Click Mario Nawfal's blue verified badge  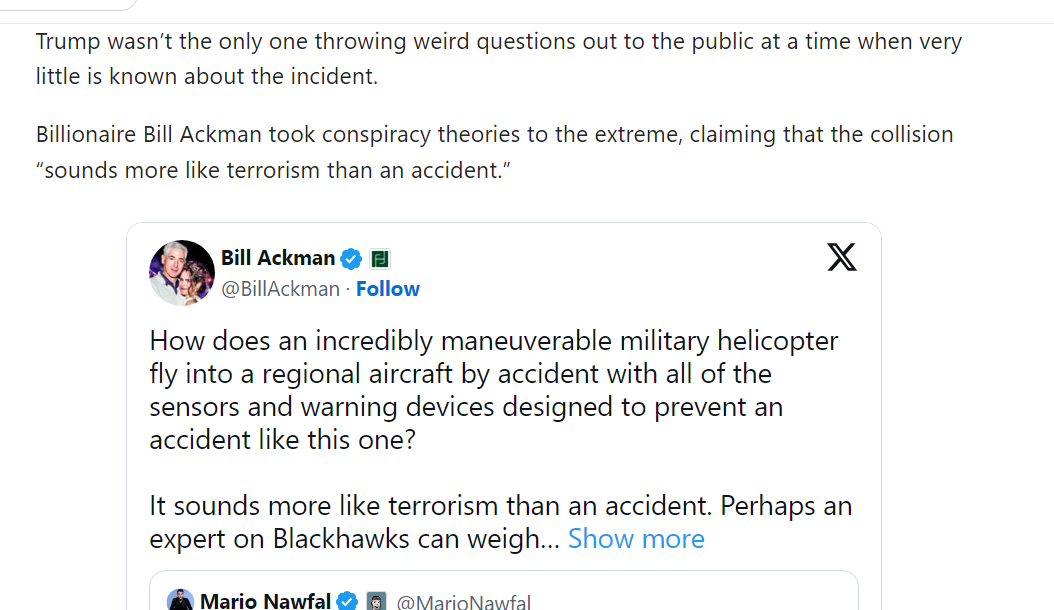pos(347,601)
